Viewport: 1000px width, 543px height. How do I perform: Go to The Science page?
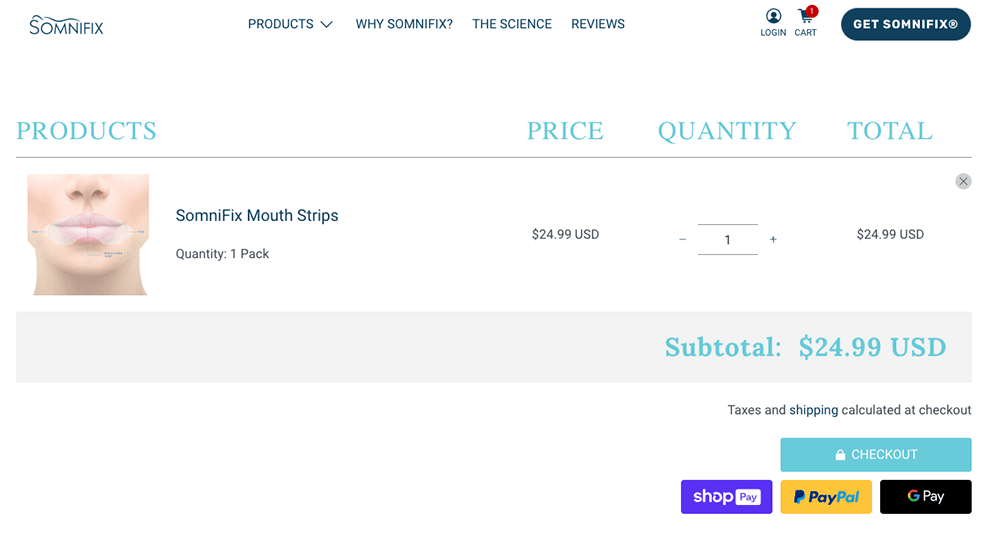pos(512,24)
